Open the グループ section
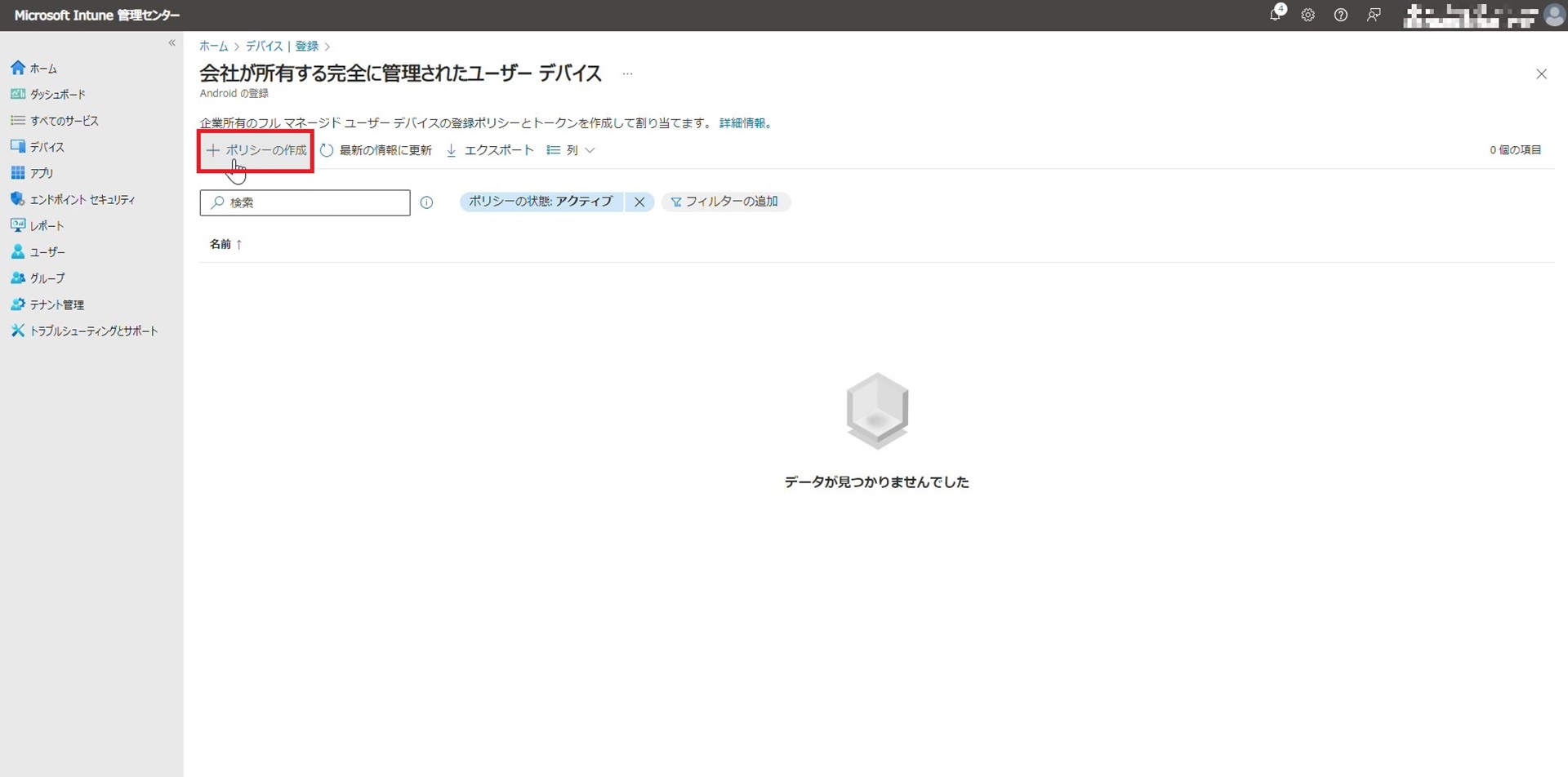 coord(47,277)
